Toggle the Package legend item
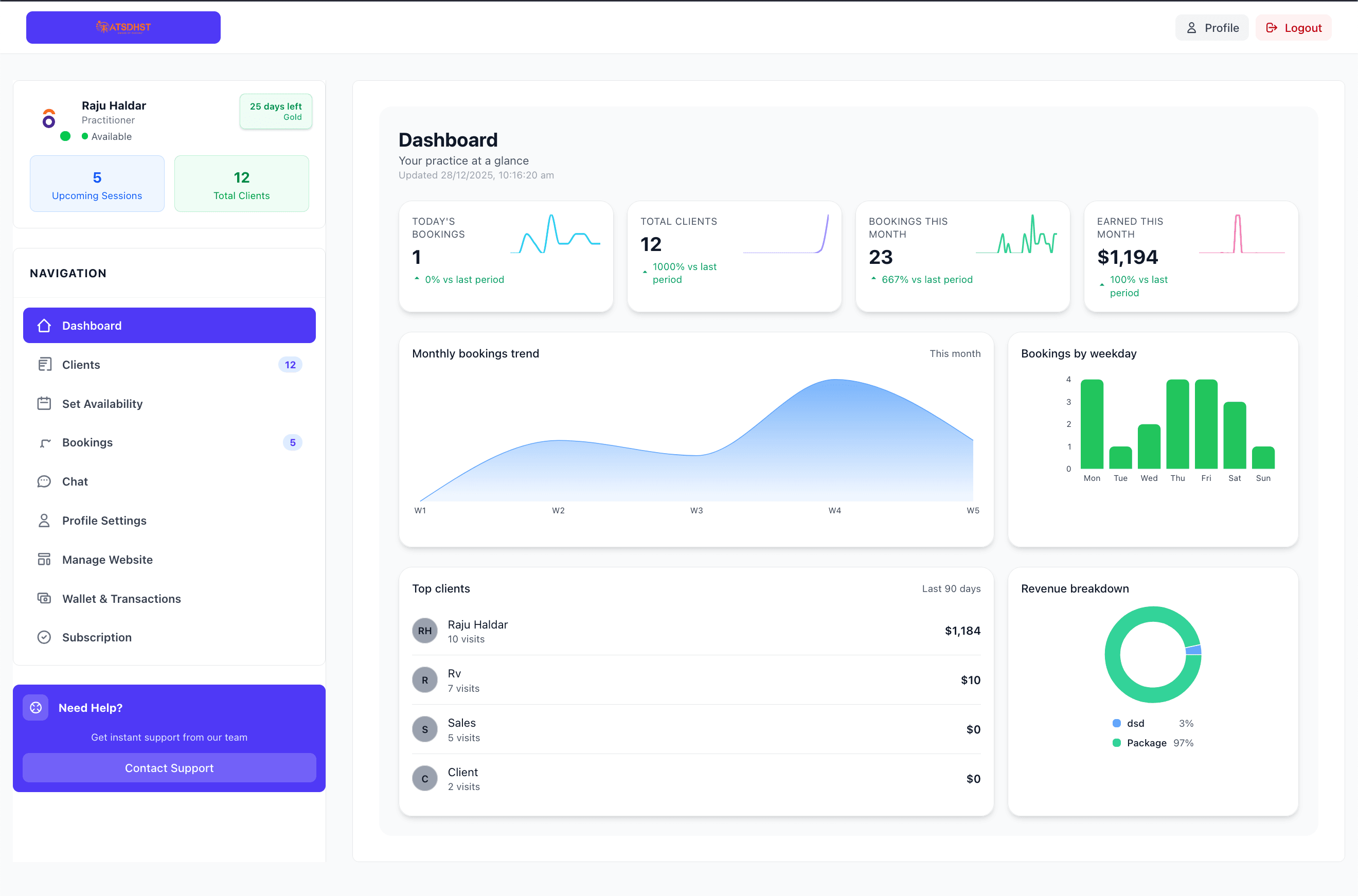Viewport: 1358px width, 896px height. click(x=1116, y=743)
